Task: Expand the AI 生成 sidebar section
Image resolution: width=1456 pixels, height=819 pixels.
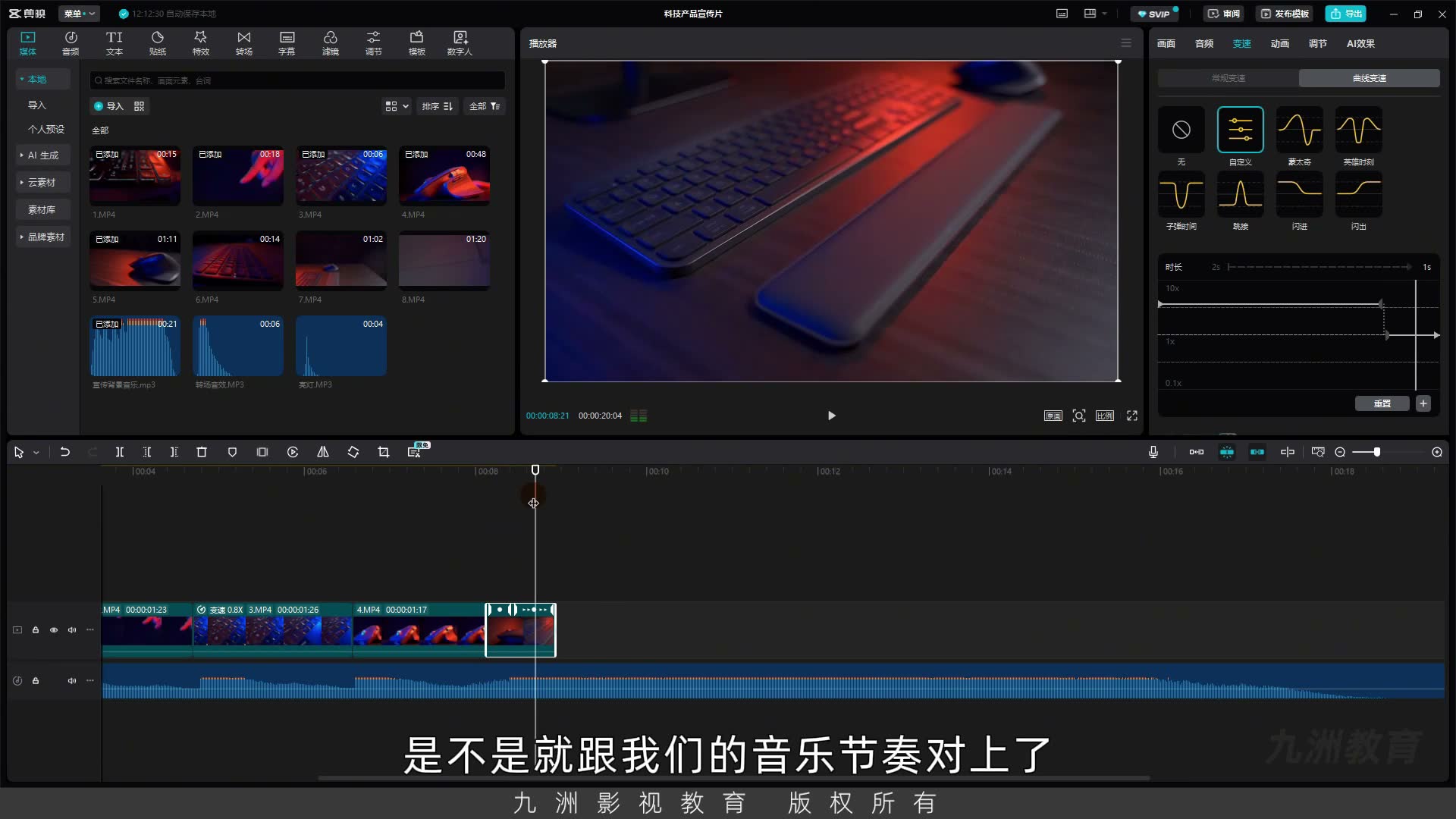Action: pyautogui.click(x=43, y=155)
